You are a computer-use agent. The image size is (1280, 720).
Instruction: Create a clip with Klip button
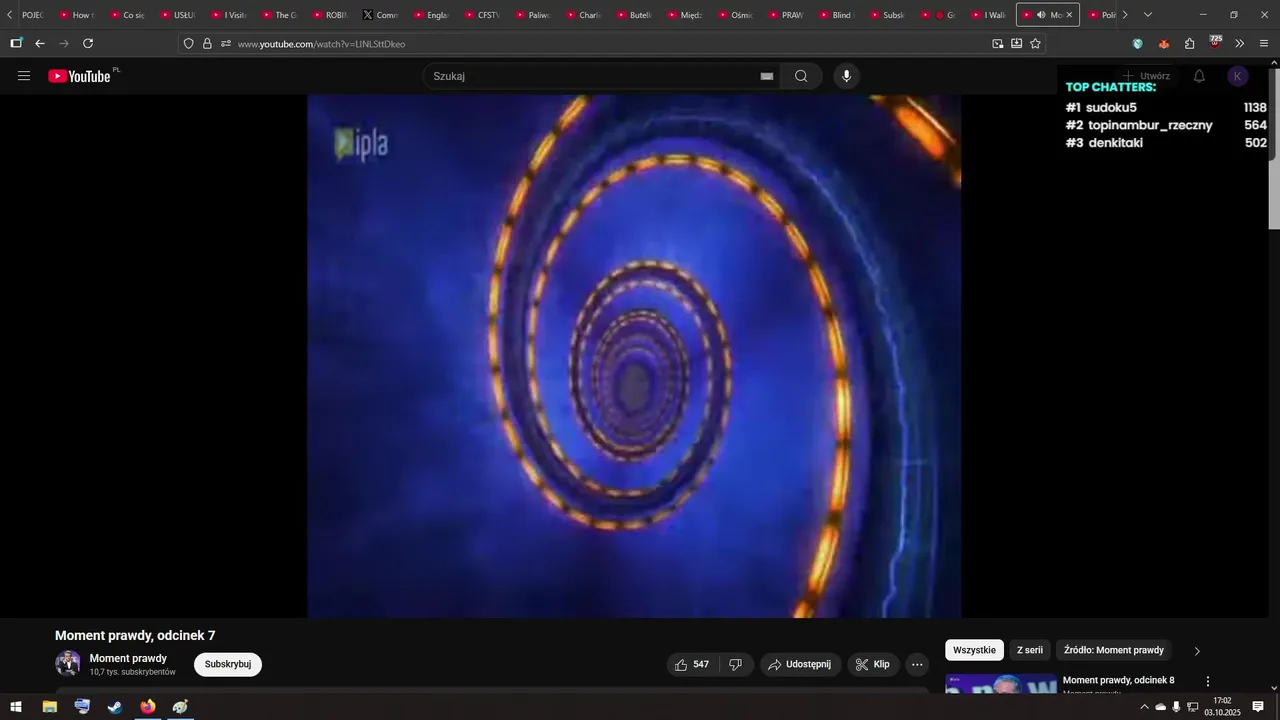(x=873, y=664)
